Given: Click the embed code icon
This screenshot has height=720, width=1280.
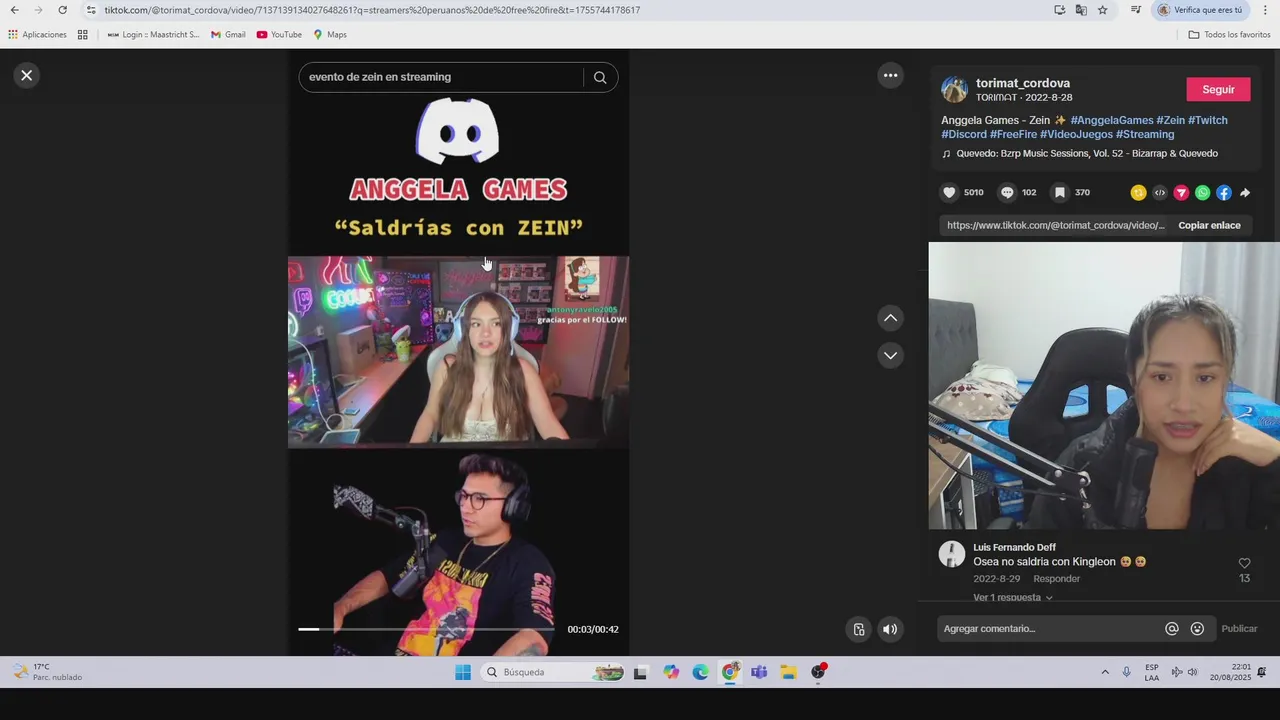Looking at the screenshot, I should (1160, 193).
